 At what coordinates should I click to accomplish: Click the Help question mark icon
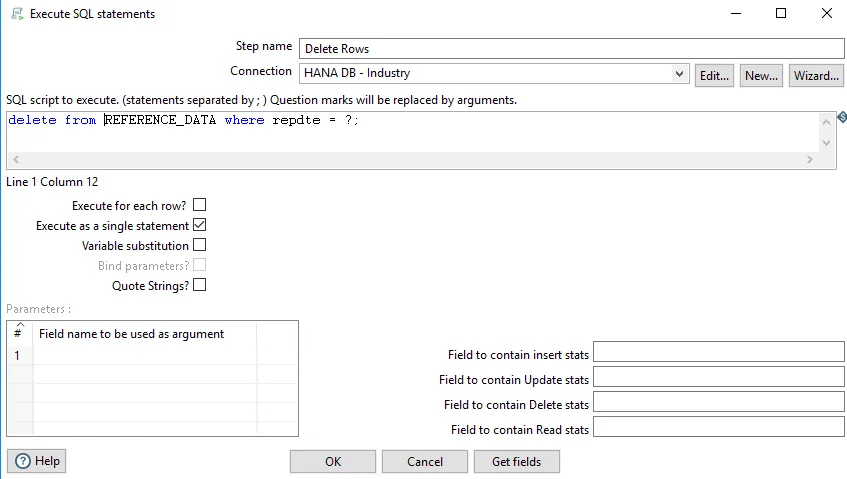(23, 461)
